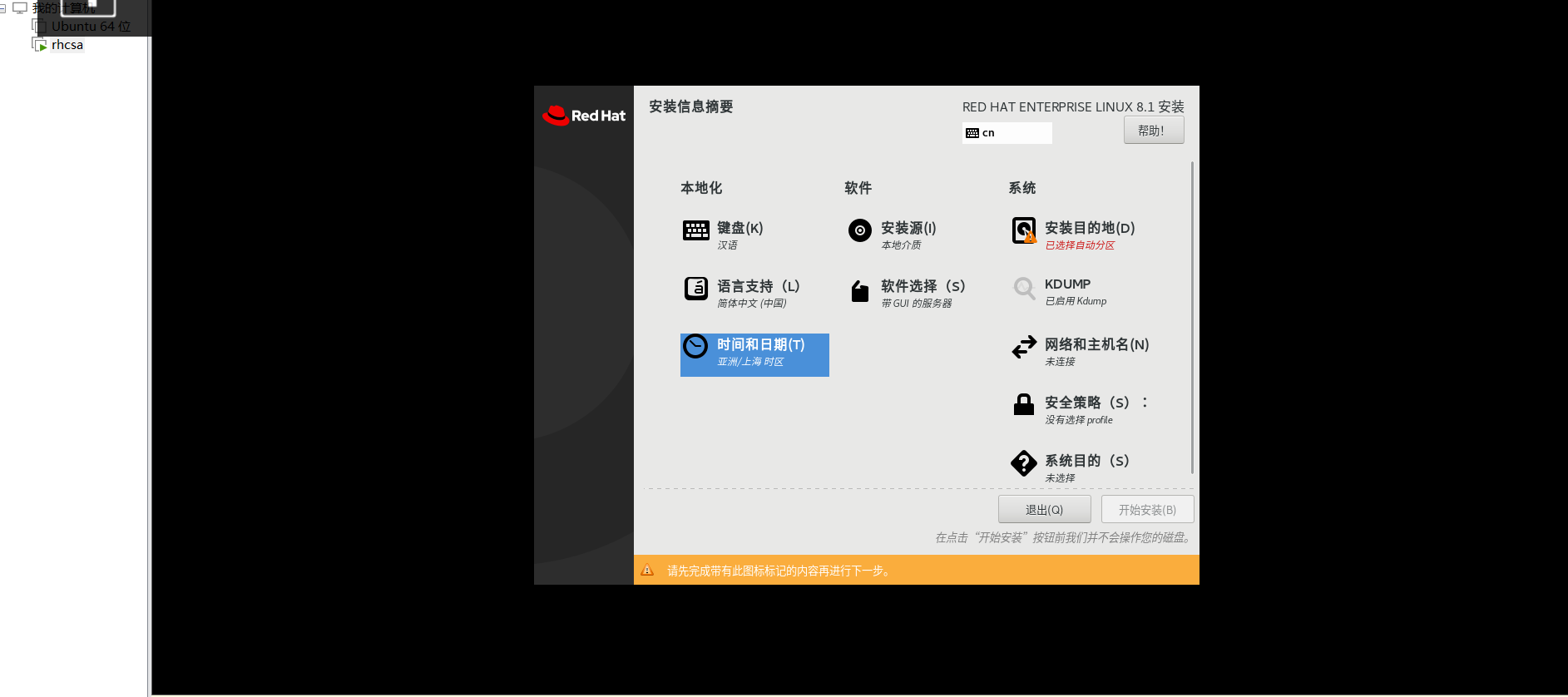1568x697 pixels.
Task: Click the 本地介质 subtitle
Action: point(901,245)
